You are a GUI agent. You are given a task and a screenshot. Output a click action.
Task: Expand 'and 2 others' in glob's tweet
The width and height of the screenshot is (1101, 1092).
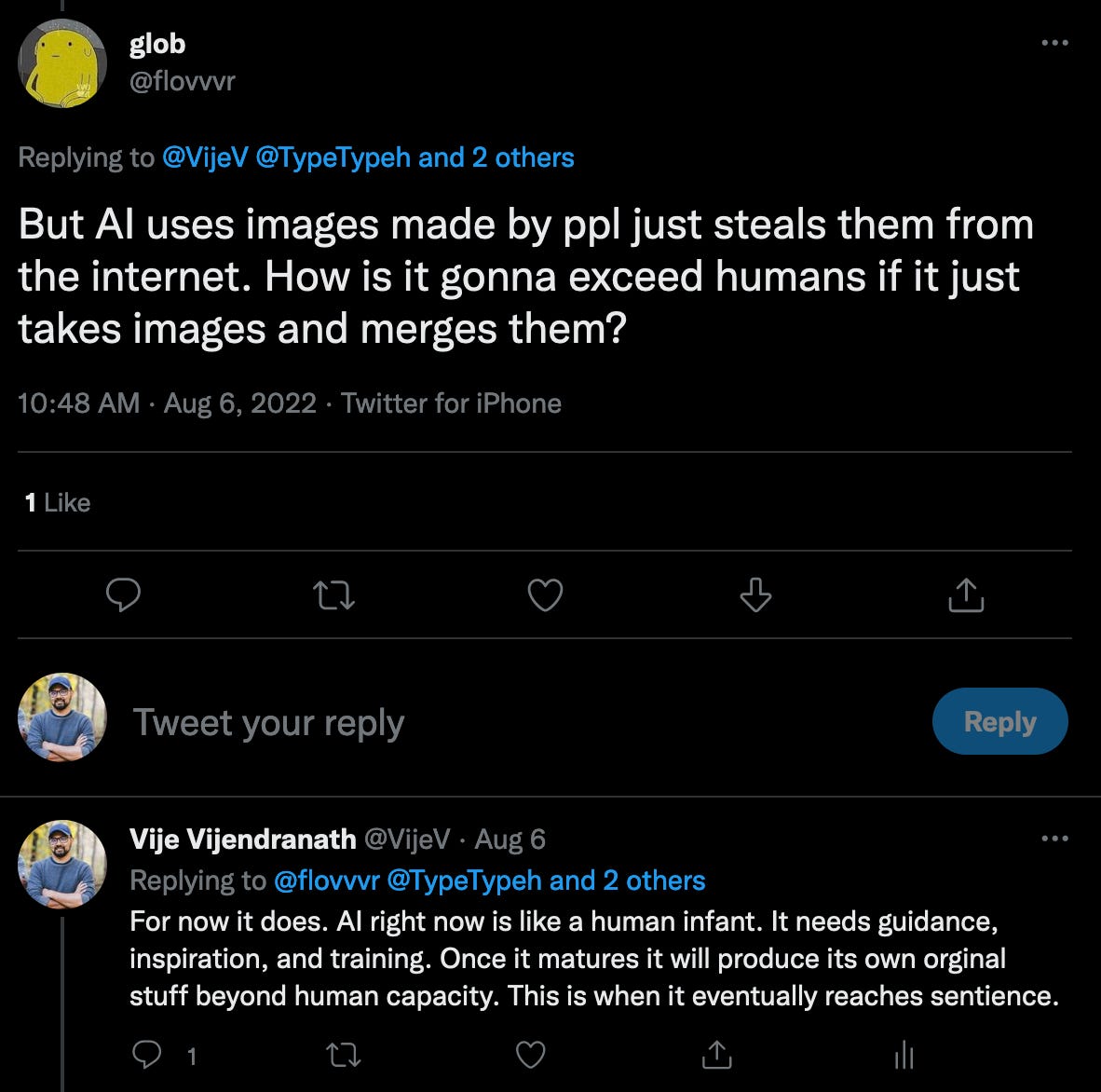point(496,157)
